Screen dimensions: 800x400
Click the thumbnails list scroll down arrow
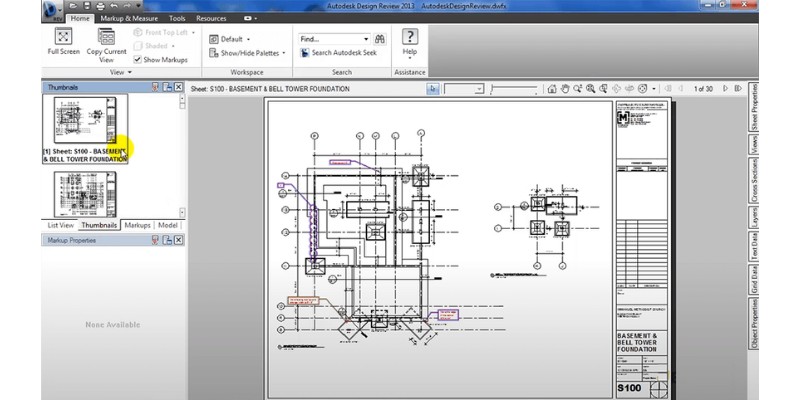coord(182,212)
